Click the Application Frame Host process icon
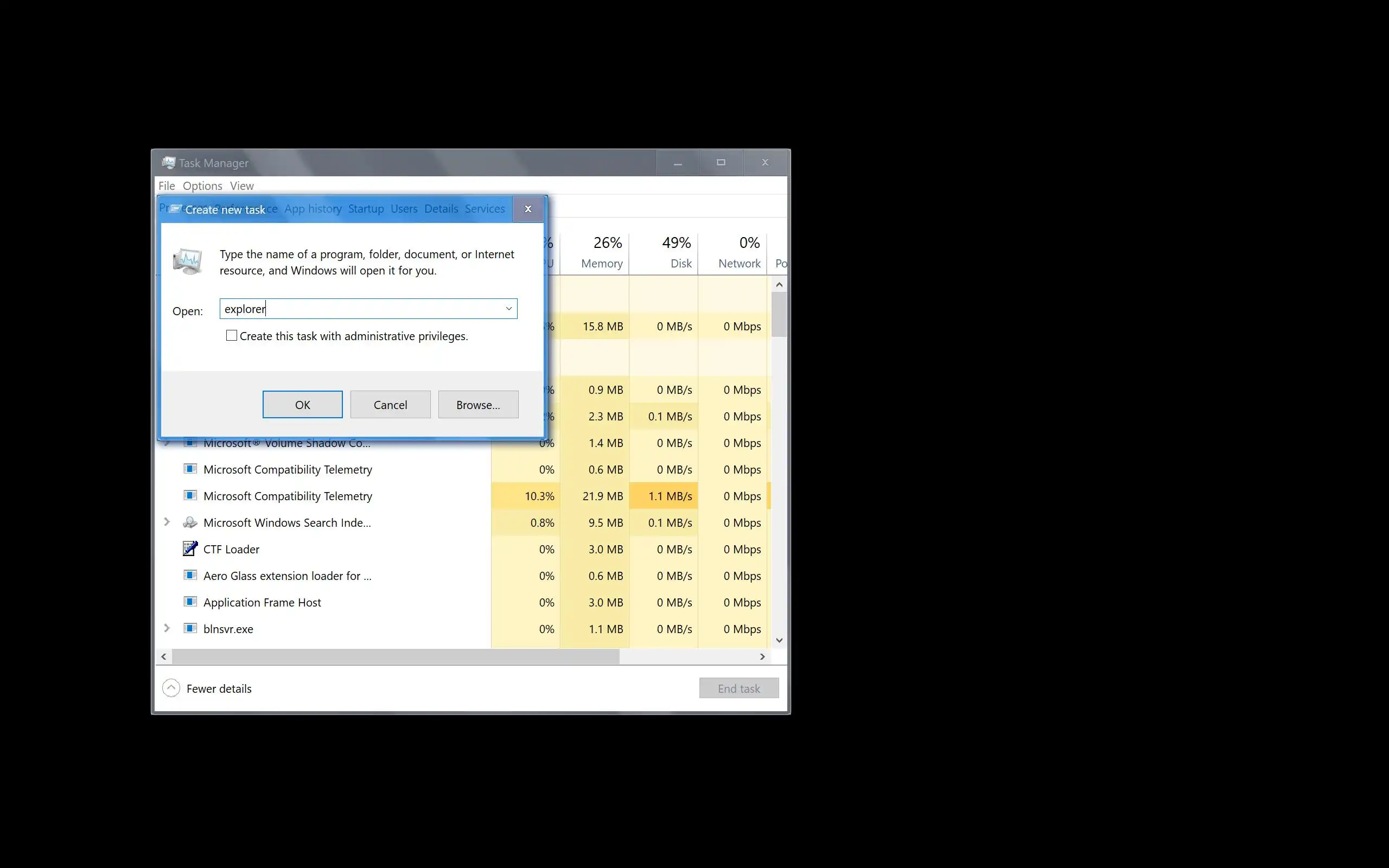 [190, 602]
